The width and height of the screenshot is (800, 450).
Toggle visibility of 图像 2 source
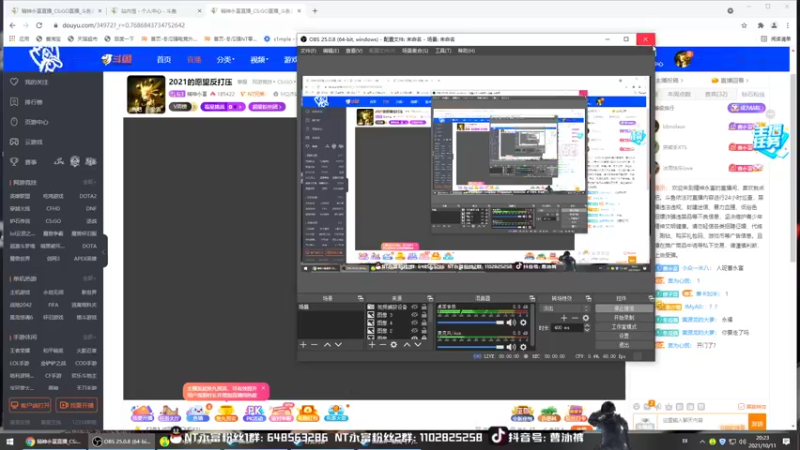pos(414,330)
